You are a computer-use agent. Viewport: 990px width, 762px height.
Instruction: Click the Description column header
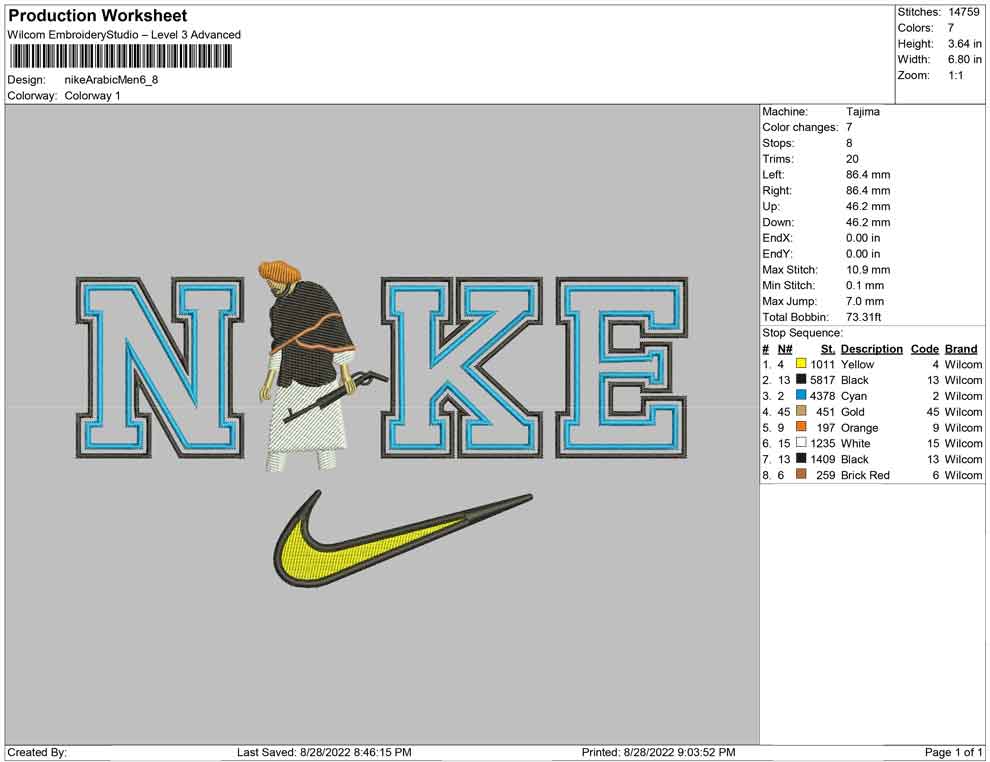[x=871, y=349]
